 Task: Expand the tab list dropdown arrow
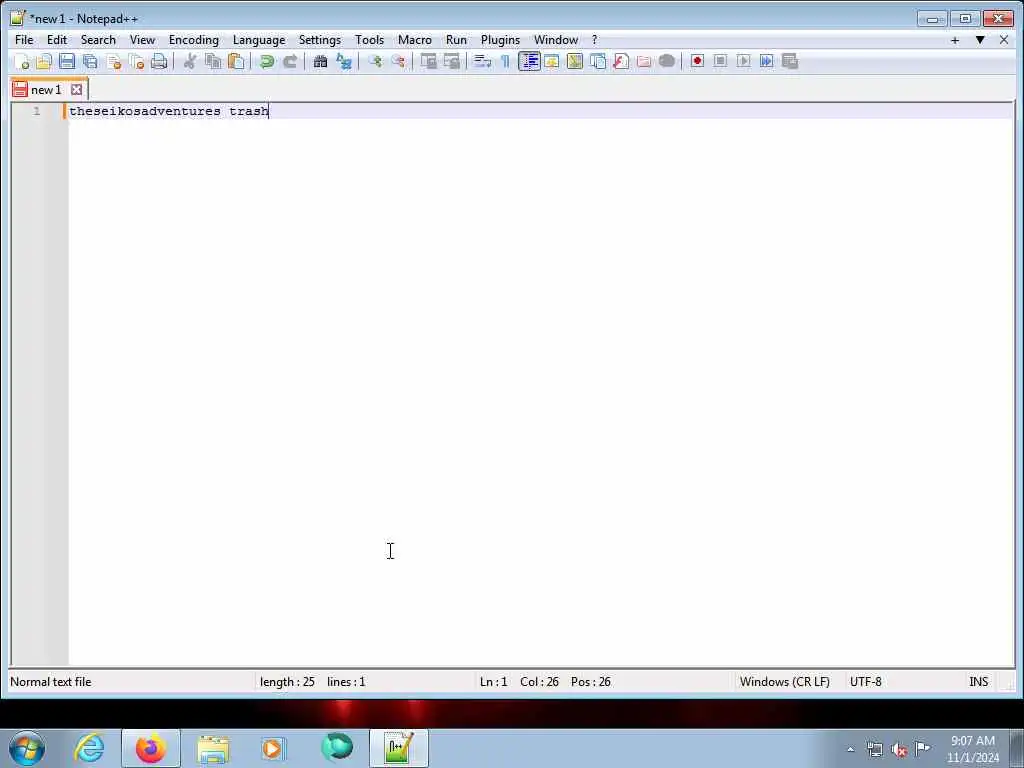[980, 40]
